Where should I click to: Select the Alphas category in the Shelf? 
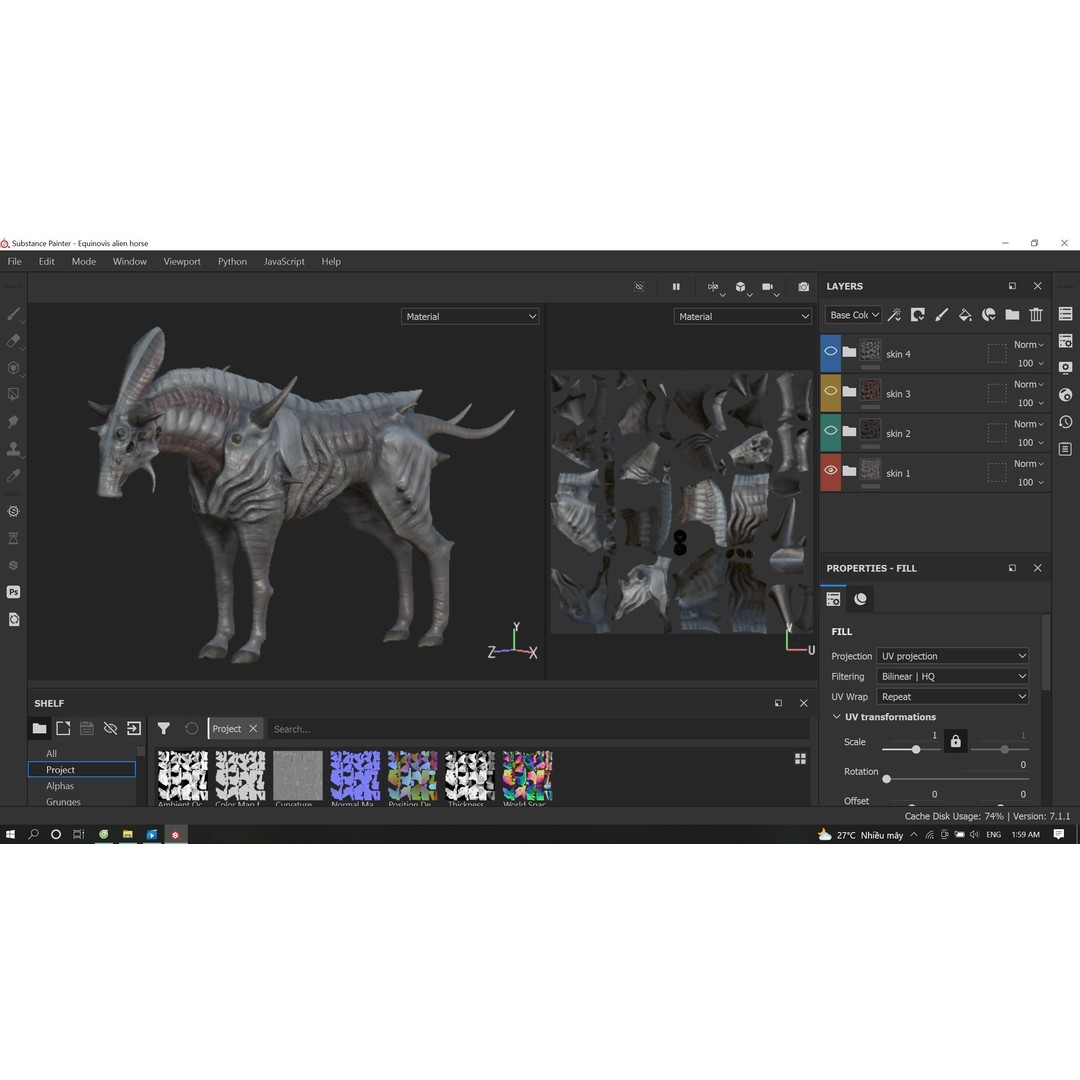point(59,785)
